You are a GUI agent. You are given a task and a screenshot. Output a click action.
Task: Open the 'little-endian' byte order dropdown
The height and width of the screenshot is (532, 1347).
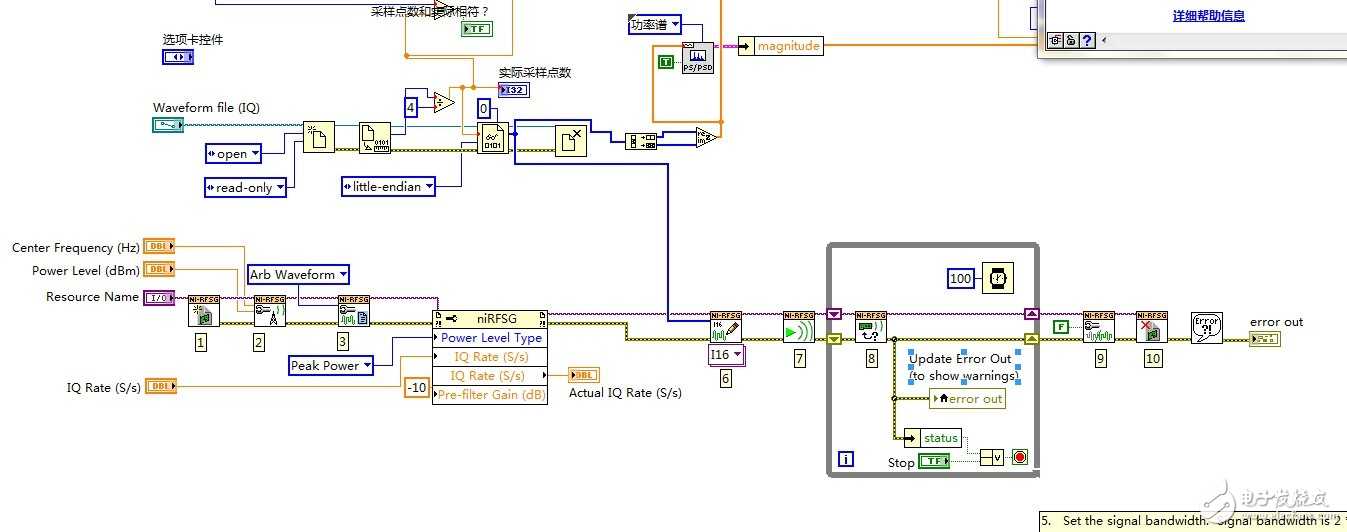[x=388, y=186]
